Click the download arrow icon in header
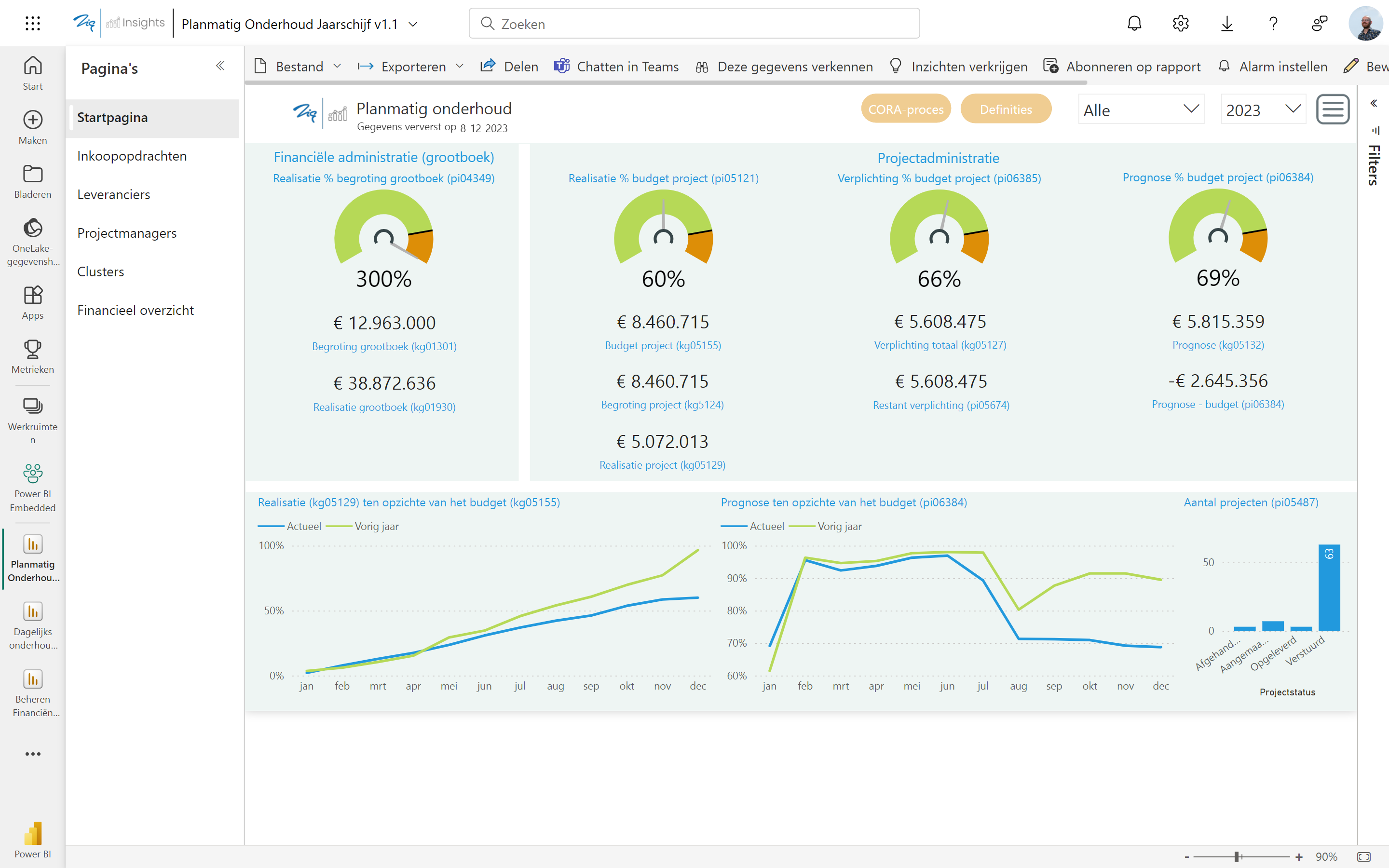Viewport: 1389px width, 868px height. 1226,24
